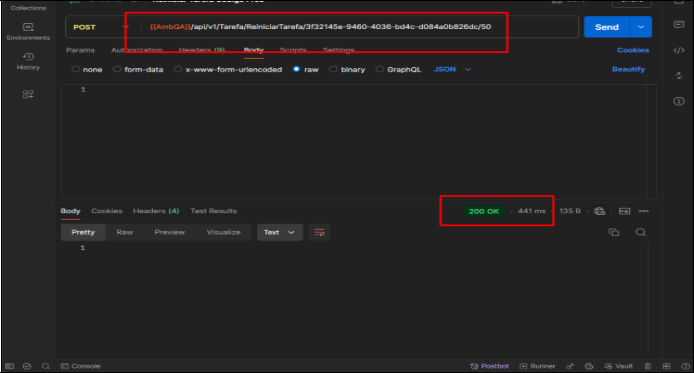694x373 pixels.
Task: Select the Visualize response view
Action: pos(224,232)
